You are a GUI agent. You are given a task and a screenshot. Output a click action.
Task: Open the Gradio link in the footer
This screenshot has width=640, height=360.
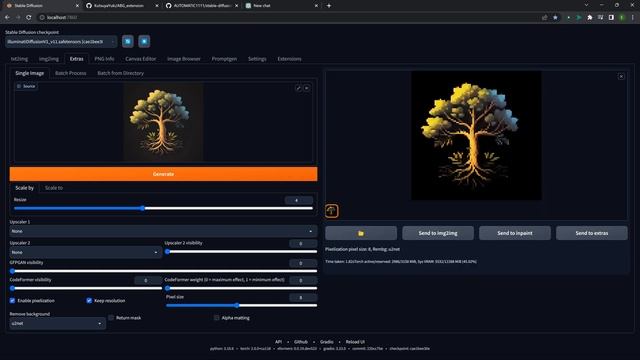click(x=327, y=342)
